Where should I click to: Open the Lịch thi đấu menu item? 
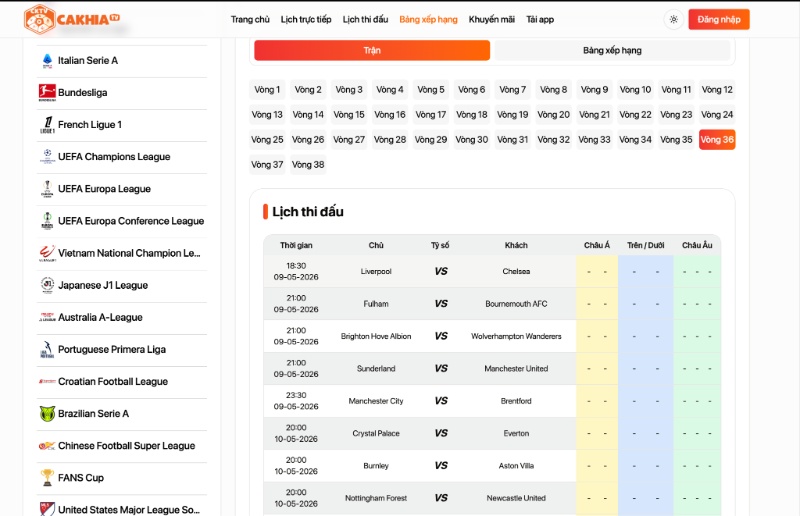[365, 19]
